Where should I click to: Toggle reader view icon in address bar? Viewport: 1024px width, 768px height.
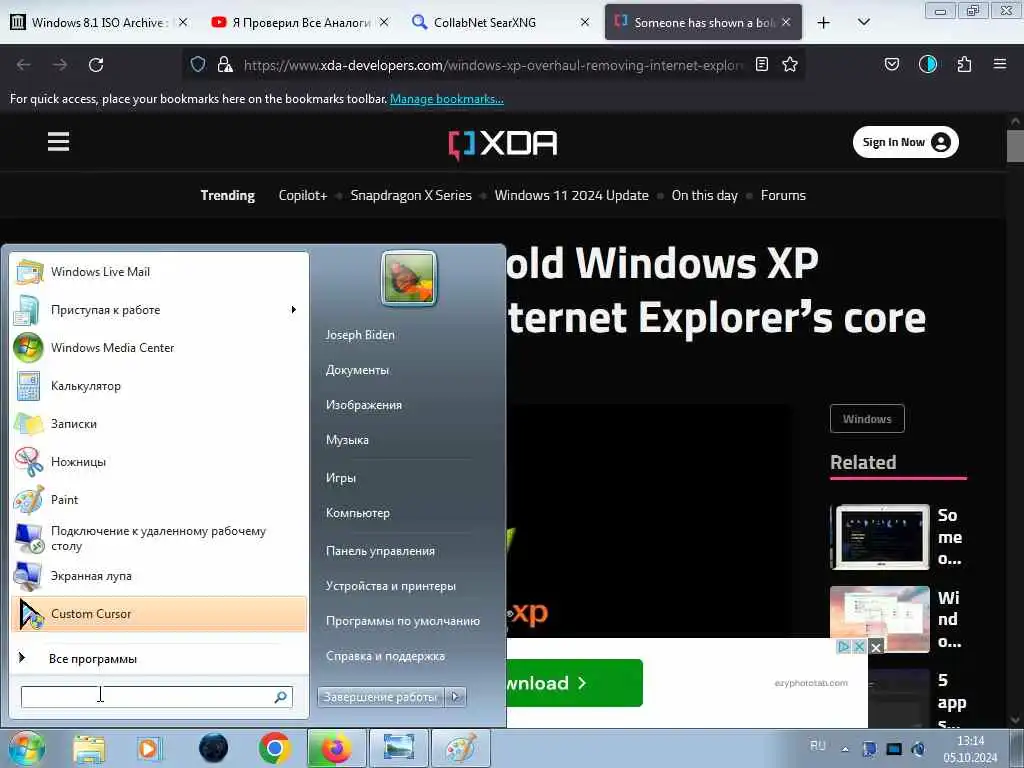pyautogui.click(x=761, y=64)
